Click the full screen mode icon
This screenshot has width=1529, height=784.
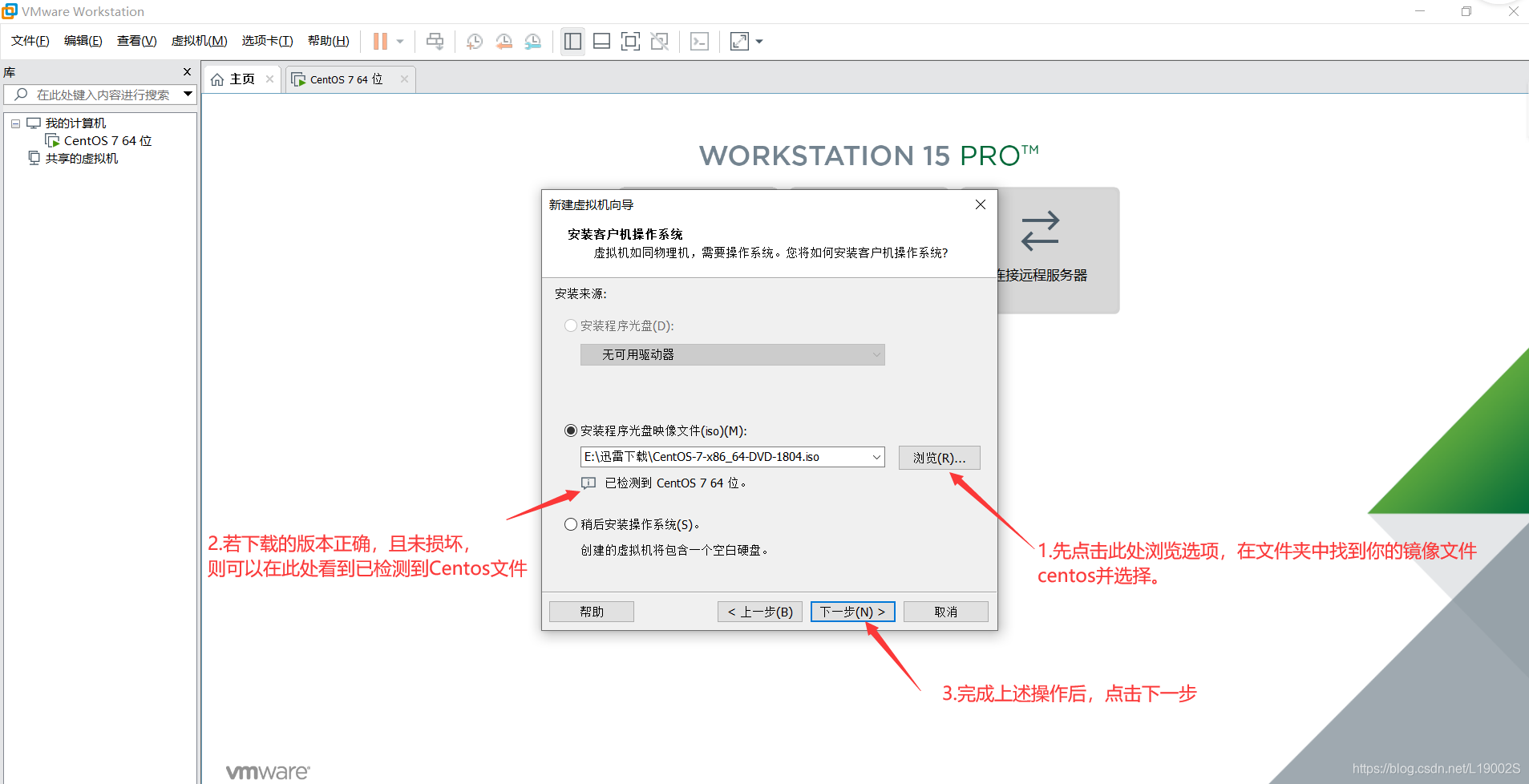tap(630, 41)
